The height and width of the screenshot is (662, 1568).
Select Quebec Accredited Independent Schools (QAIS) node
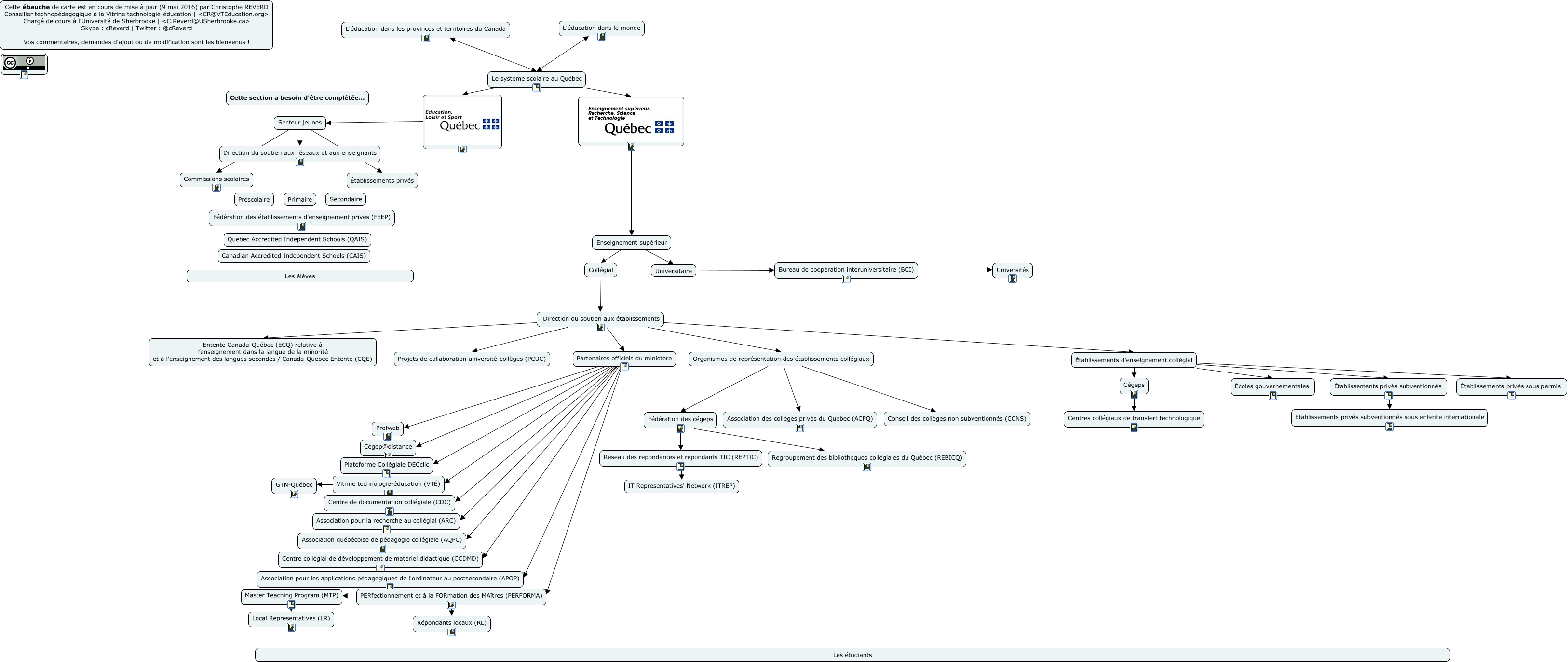pos(297,240)
